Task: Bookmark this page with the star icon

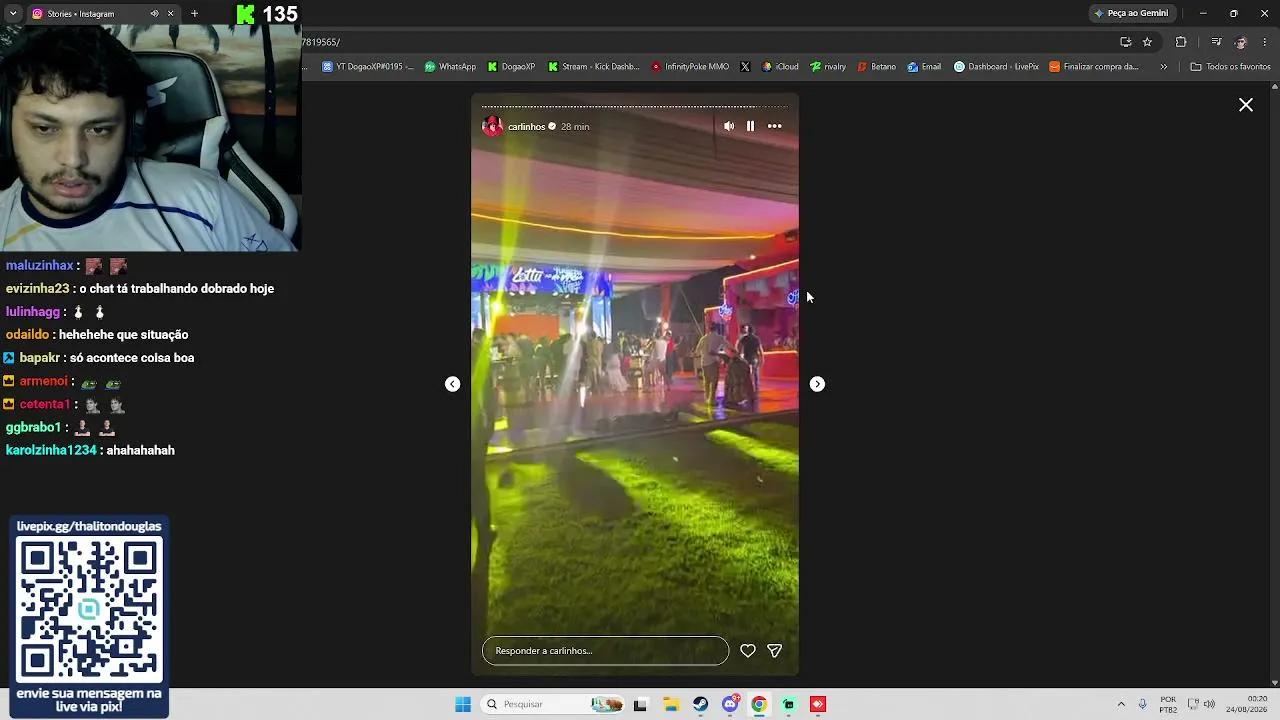Action: point(1147,42)
